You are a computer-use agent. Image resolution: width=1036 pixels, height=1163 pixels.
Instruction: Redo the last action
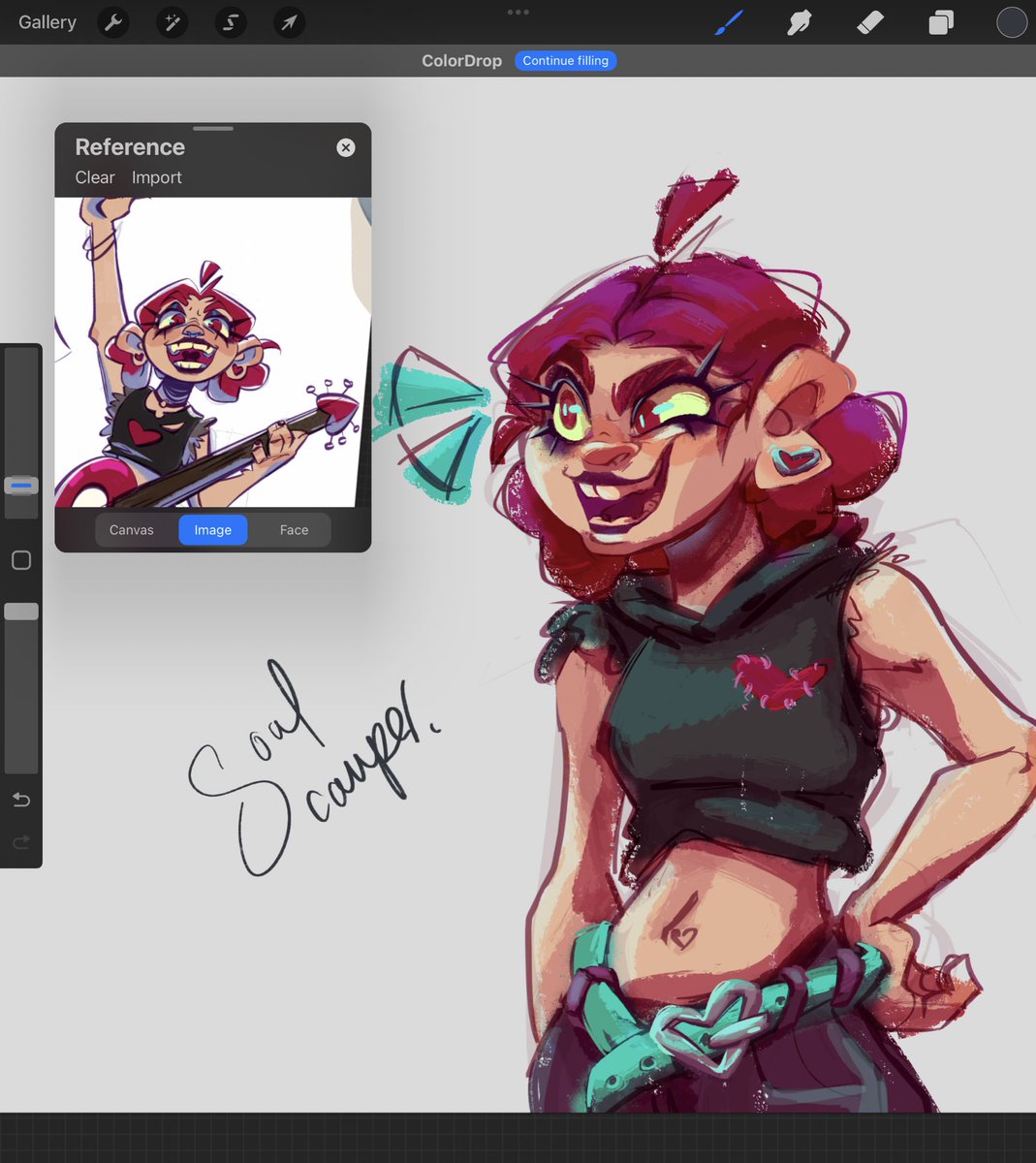click(x=20, y=842)
